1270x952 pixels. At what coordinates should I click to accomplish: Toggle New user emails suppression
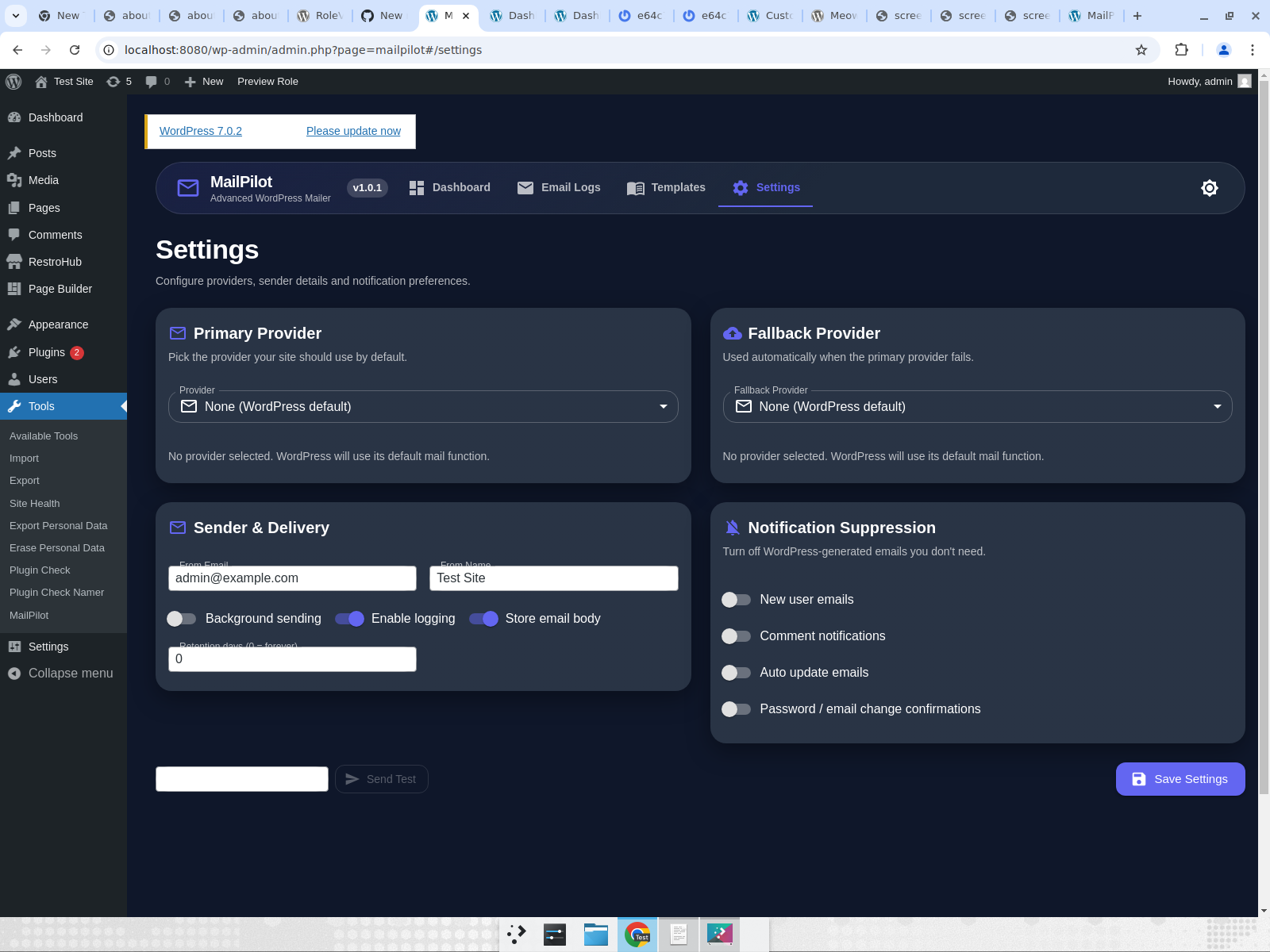[x=736, y=600]
